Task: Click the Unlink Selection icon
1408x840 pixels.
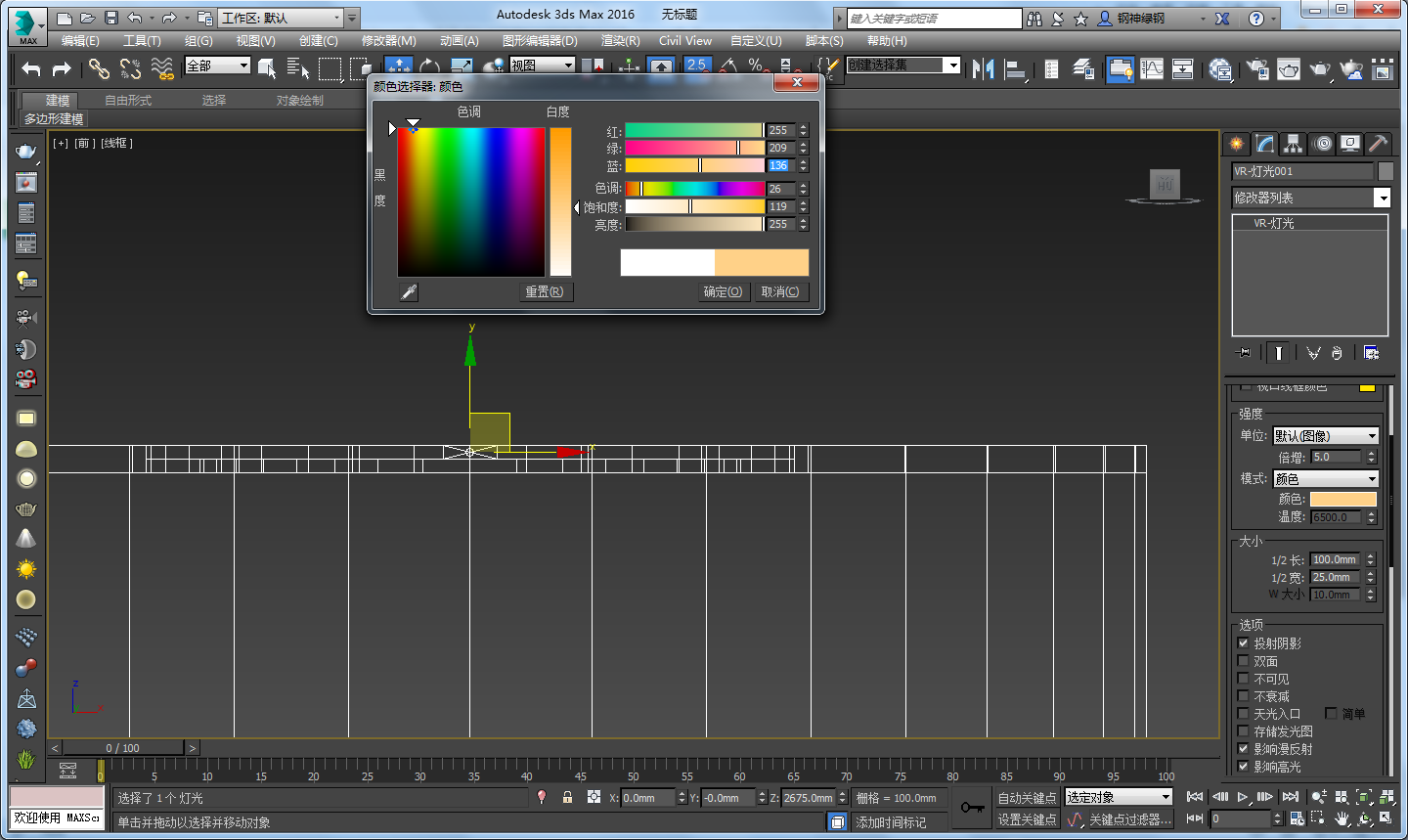Action: [130, 68]
